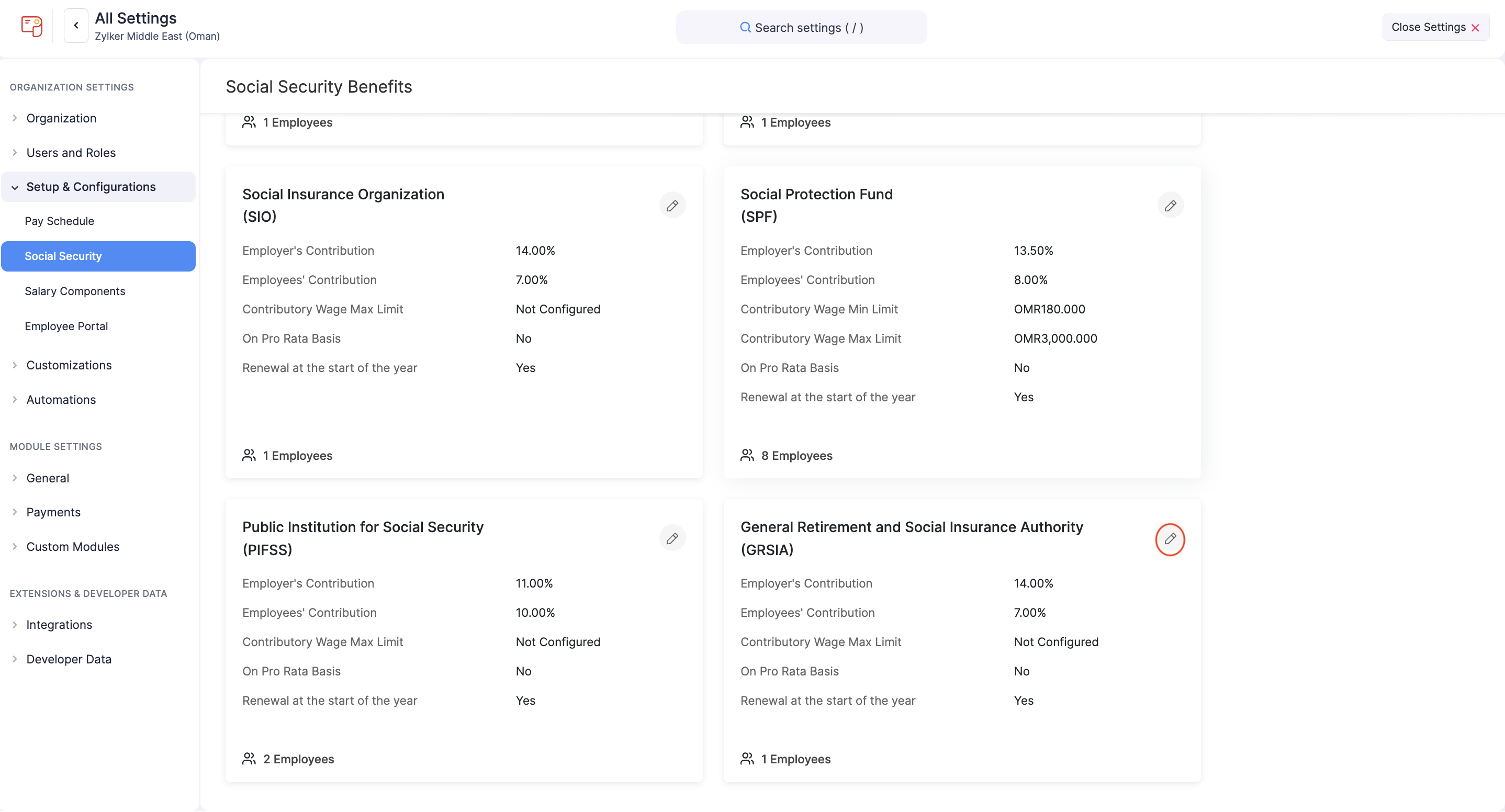Open the 8 Employees link on SPF
The height and width of the screenshot is (812, 1505).
pos(796,456)
